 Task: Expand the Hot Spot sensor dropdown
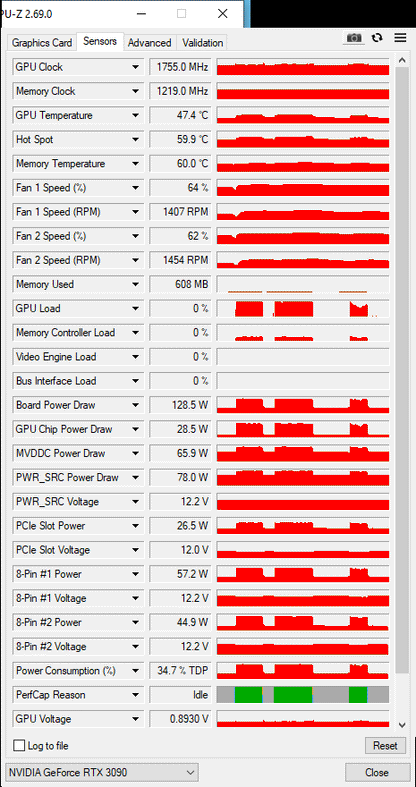(135, 139)
